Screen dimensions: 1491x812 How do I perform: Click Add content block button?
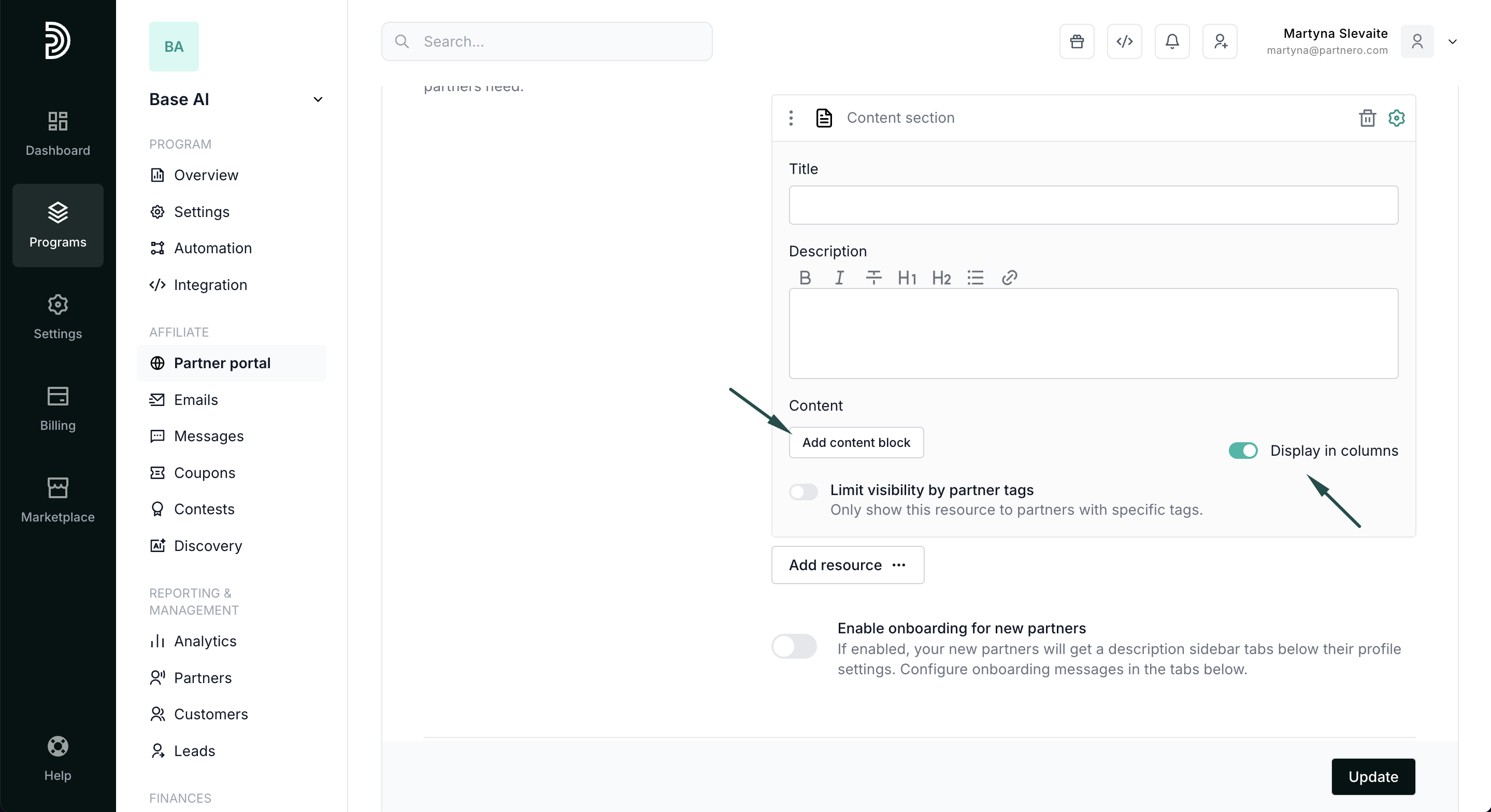(x=855, y=443)
